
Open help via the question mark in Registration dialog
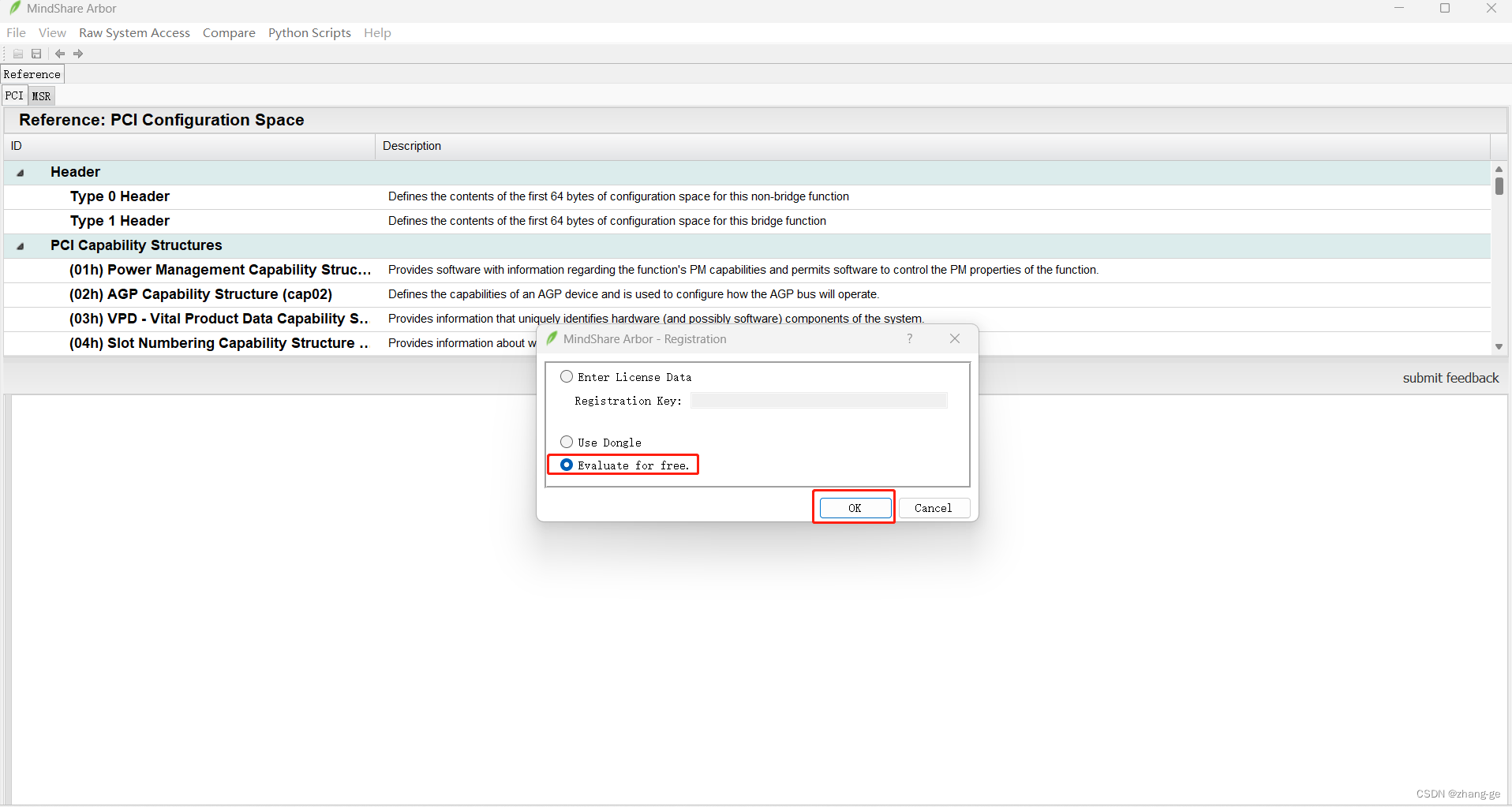point(909,338)
